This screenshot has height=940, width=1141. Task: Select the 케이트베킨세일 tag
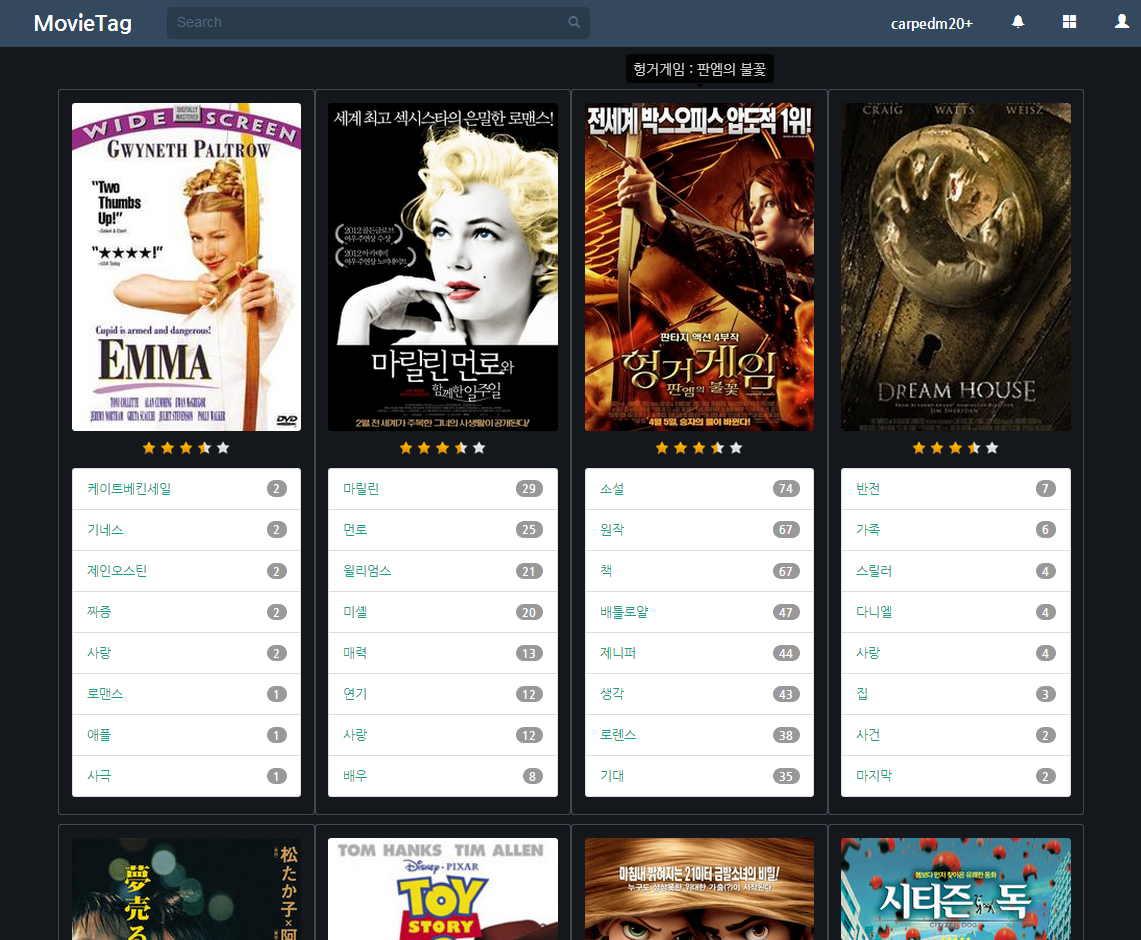186,489
